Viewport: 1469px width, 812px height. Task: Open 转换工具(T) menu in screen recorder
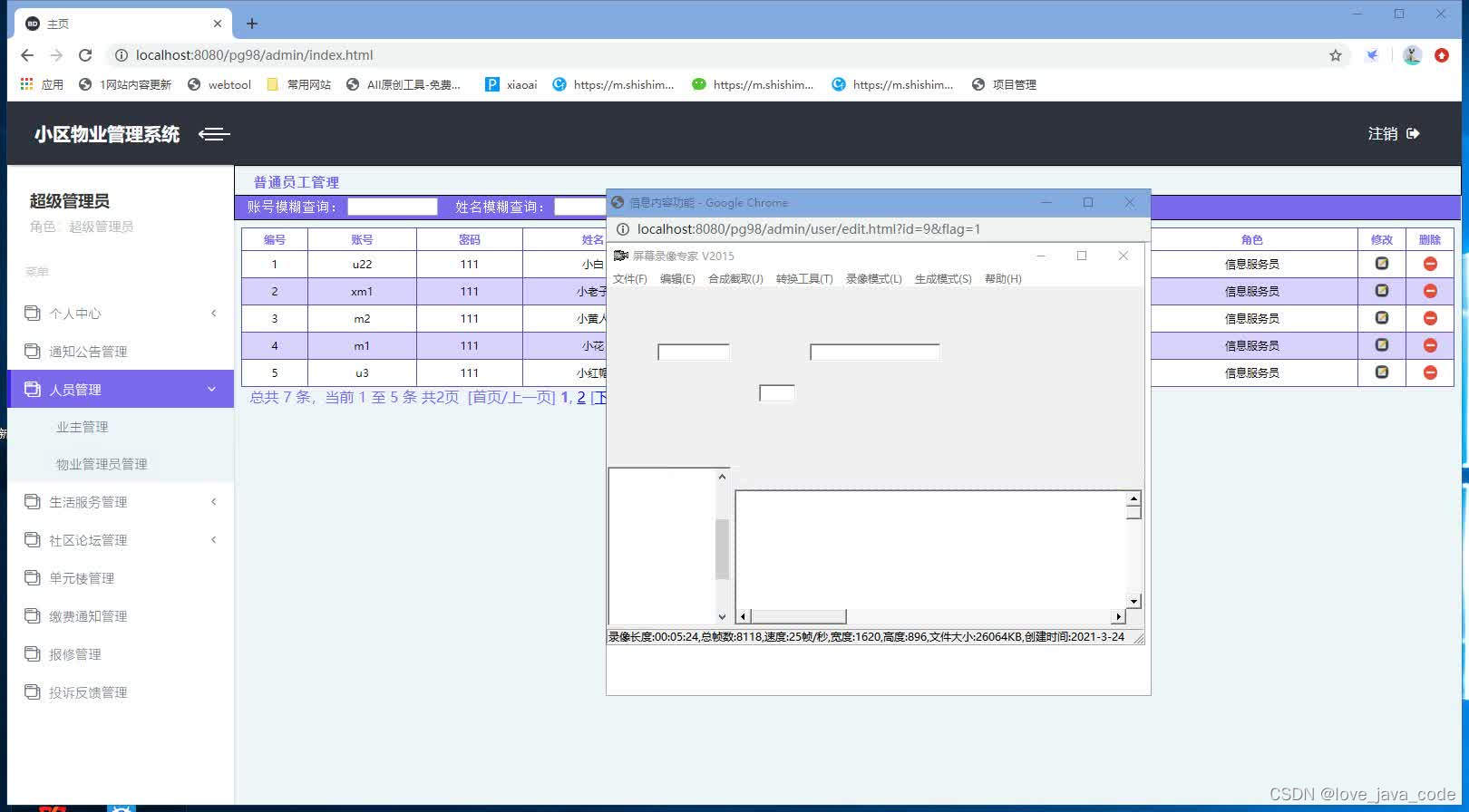[x=804, y=279]
